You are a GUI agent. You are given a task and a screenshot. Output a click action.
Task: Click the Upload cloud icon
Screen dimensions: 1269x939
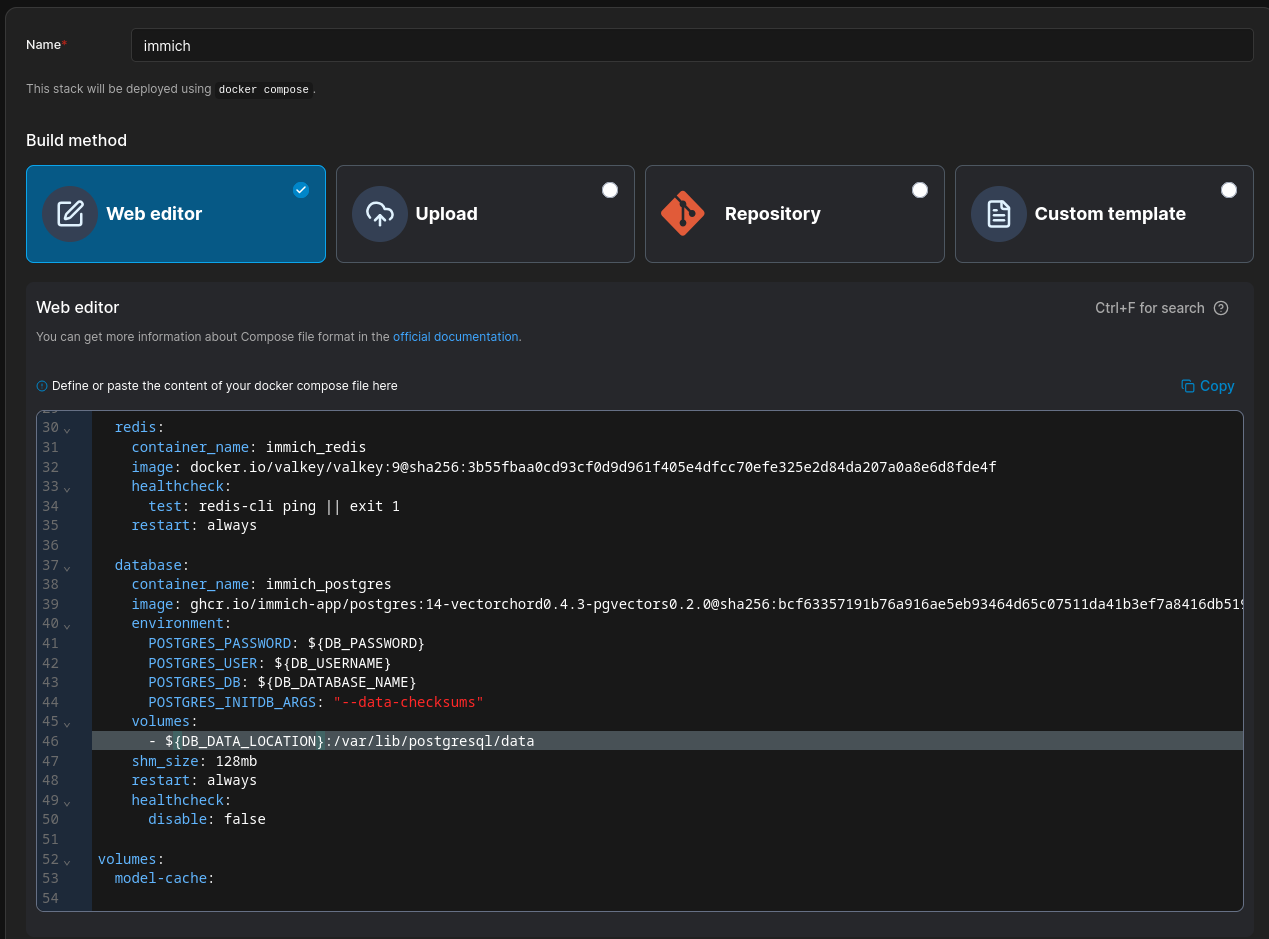point(379,214)
